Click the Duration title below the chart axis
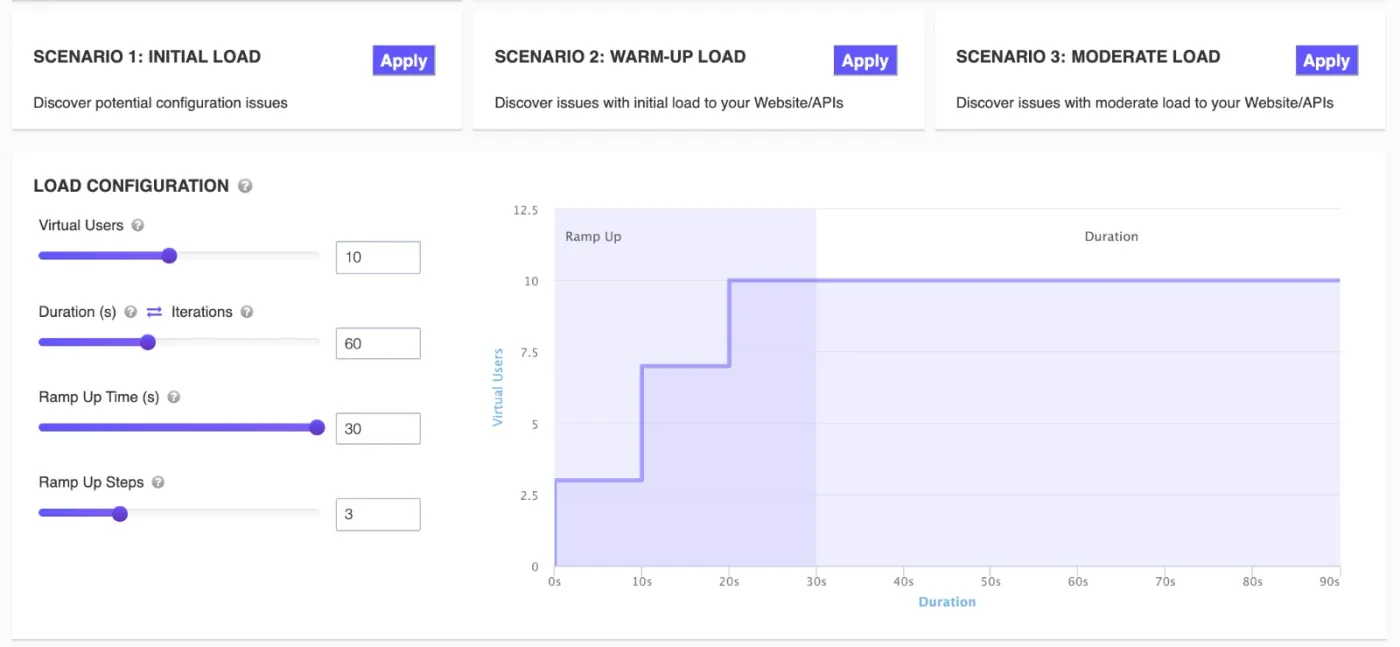 coord(947,602)
